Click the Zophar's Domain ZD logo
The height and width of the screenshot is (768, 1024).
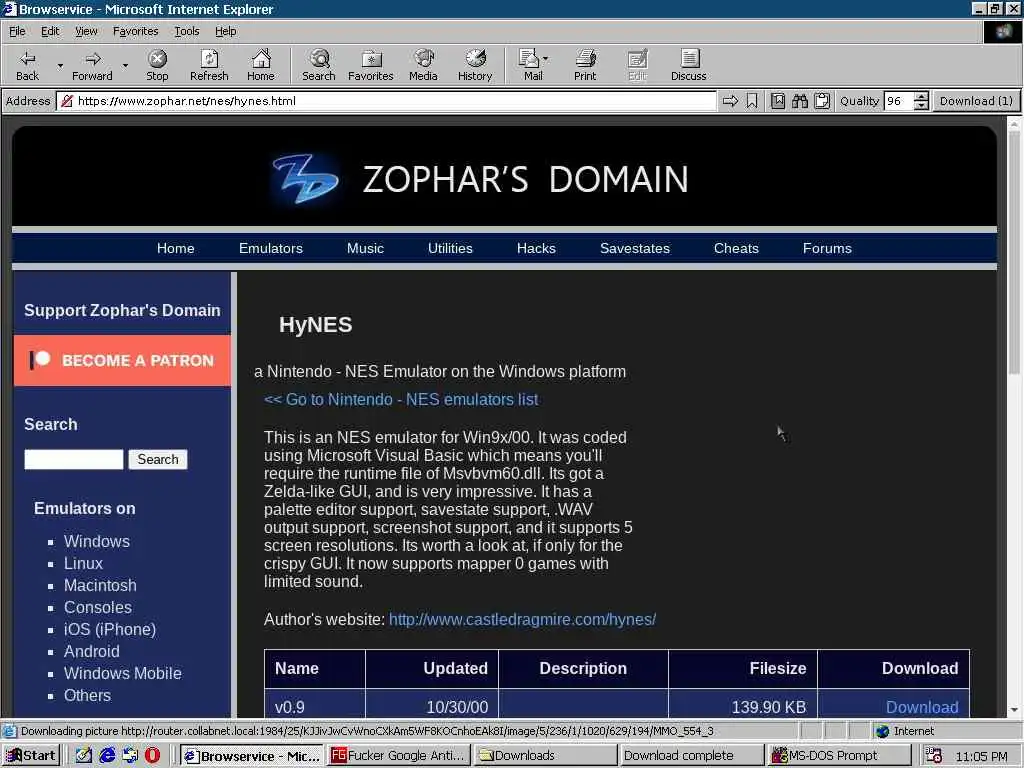point(305,178)
